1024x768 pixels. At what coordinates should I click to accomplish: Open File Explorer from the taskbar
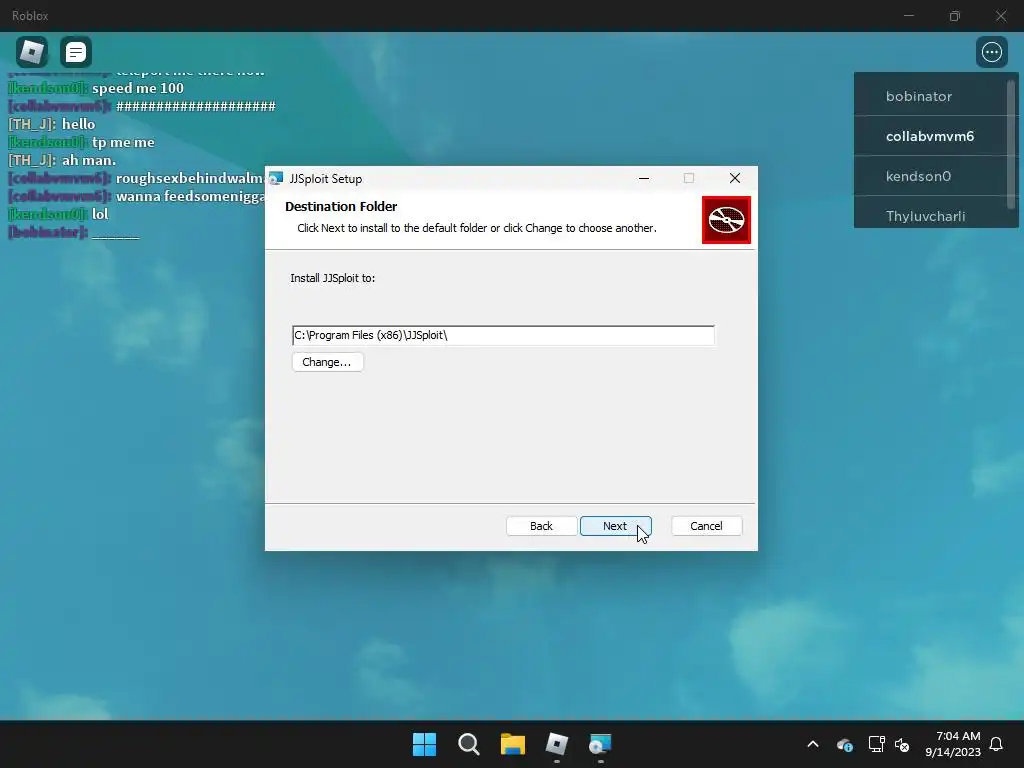pos(513,744)
